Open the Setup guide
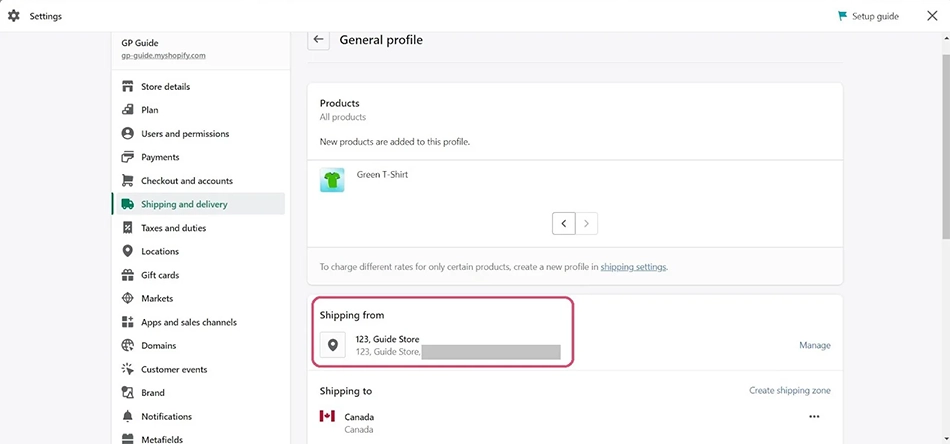This screenshot has width=950, height=444. tap(867, 16)
